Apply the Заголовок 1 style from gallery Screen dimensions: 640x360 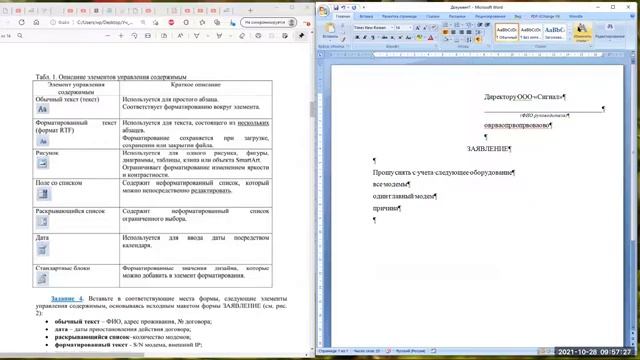(x=554, y=32)
